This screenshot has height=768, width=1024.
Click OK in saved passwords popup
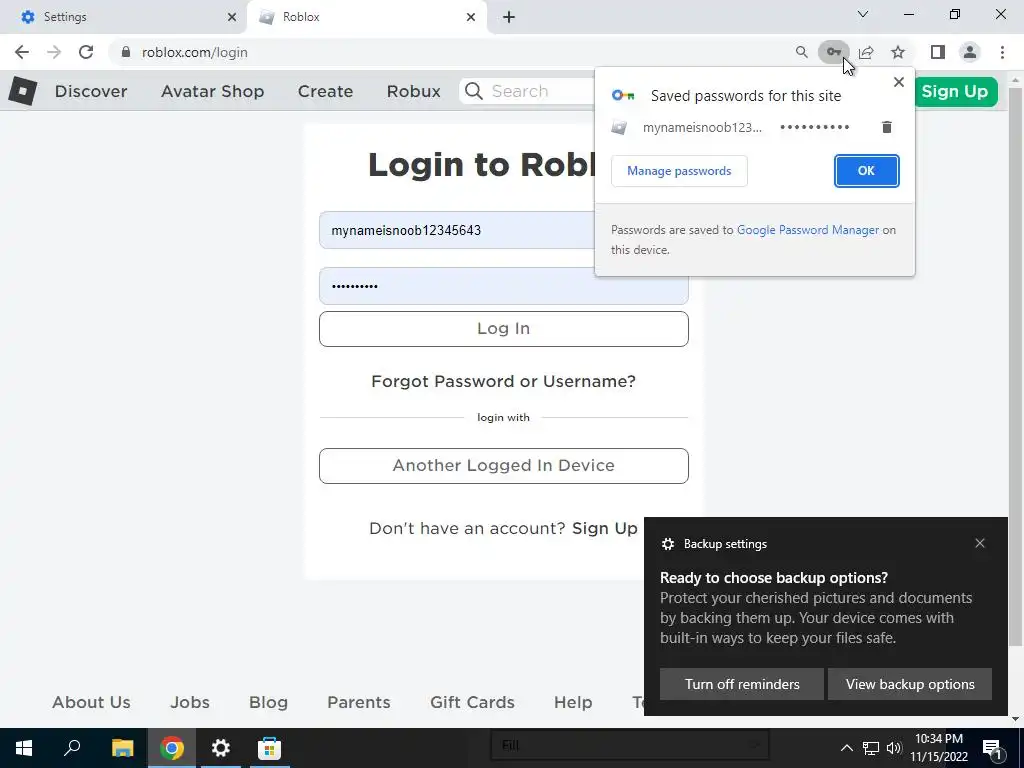point(867,171)
